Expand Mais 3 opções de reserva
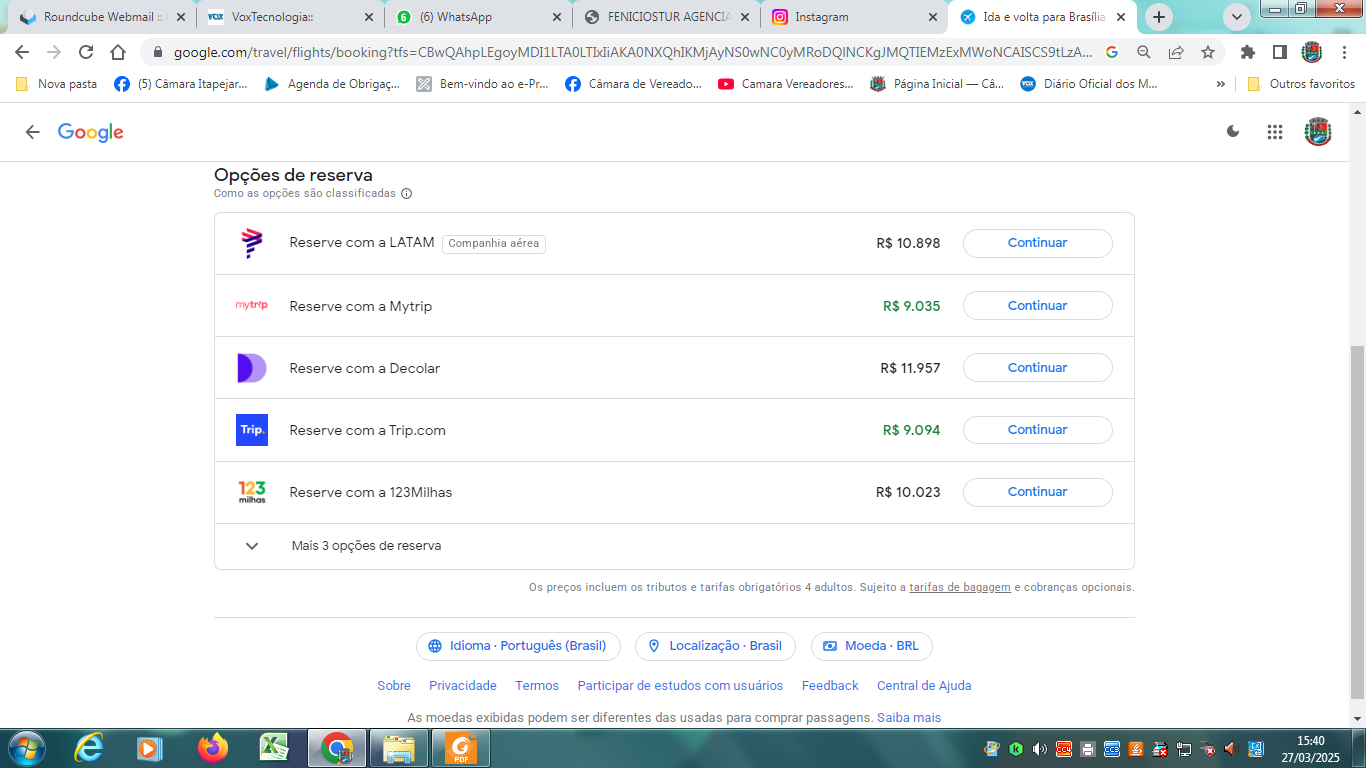Viewport: 1366px width, 768px height. click(x=366, y=546)
